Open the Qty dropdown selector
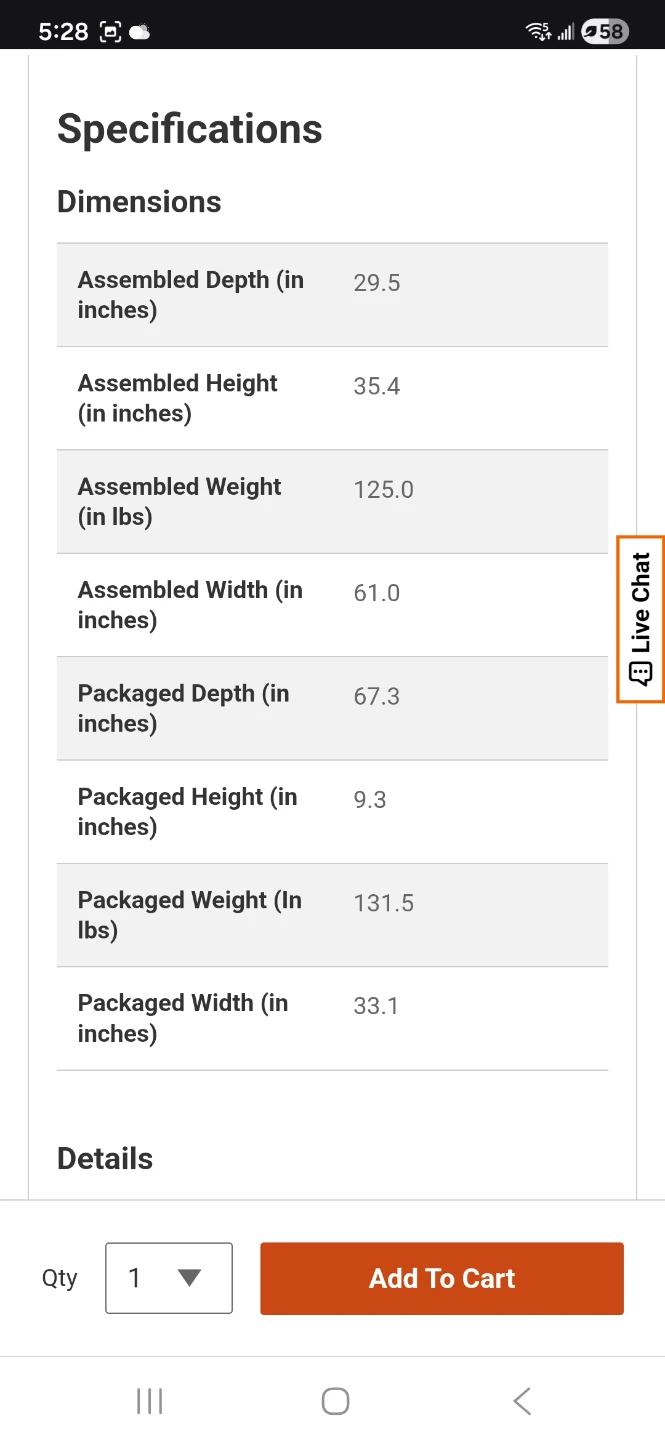The height and width of the screenshot is (1440, 665). pos(169,1278)
